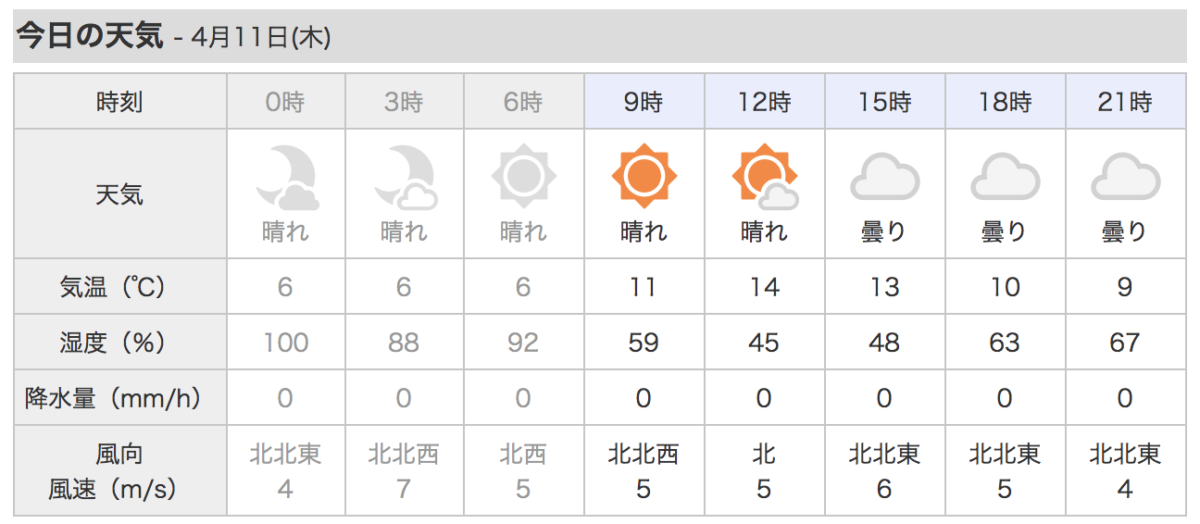Click the 14 degree temperature at 12時
The height and width of the screenshot is (524, 1200).
click(764, 287)
